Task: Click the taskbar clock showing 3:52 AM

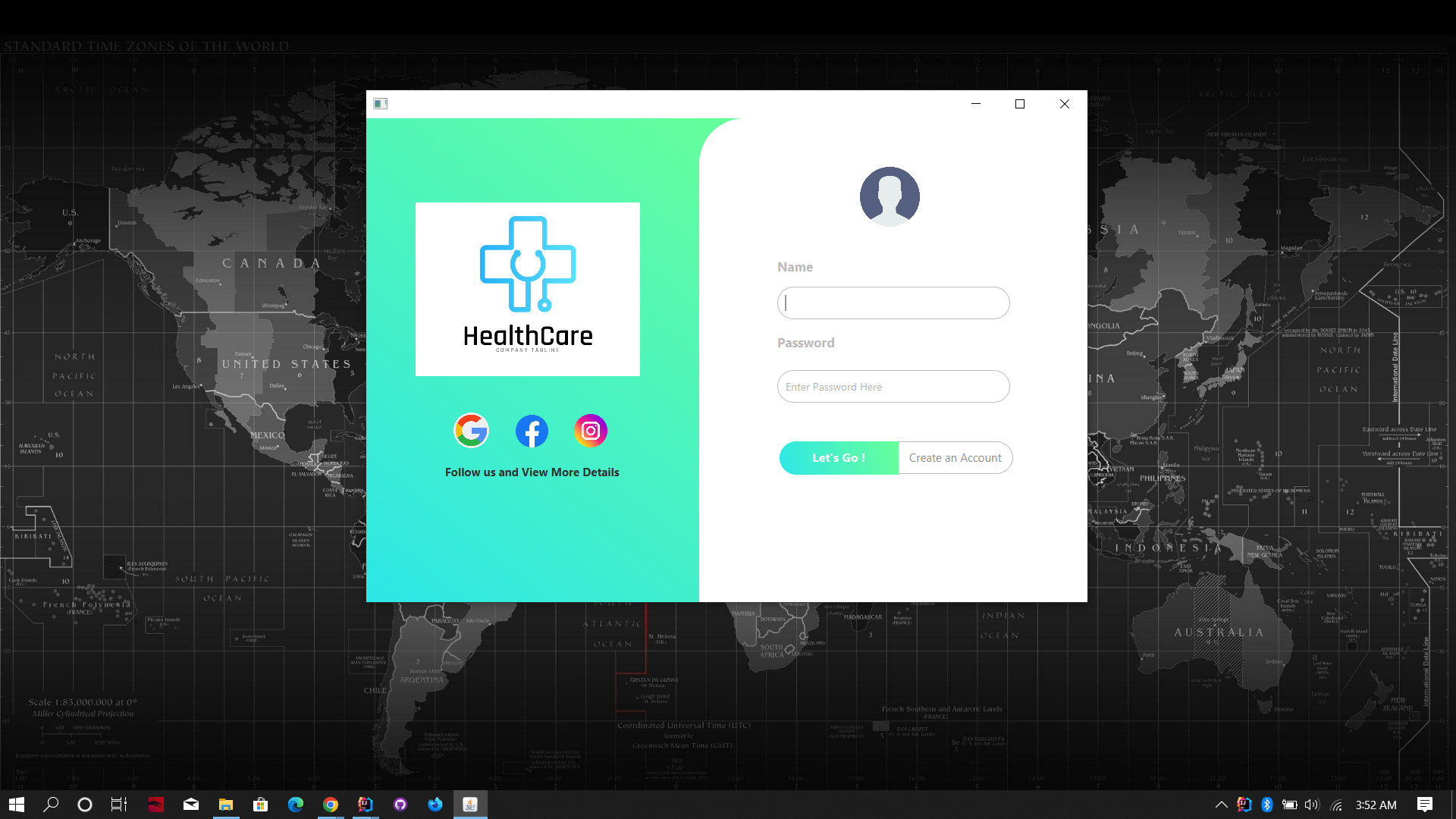Action: click(1376, 805)
